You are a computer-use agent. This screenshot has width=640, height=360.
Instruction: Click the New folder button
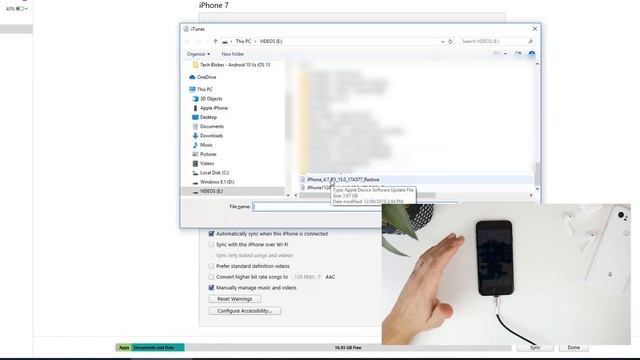tap(233, 54)
